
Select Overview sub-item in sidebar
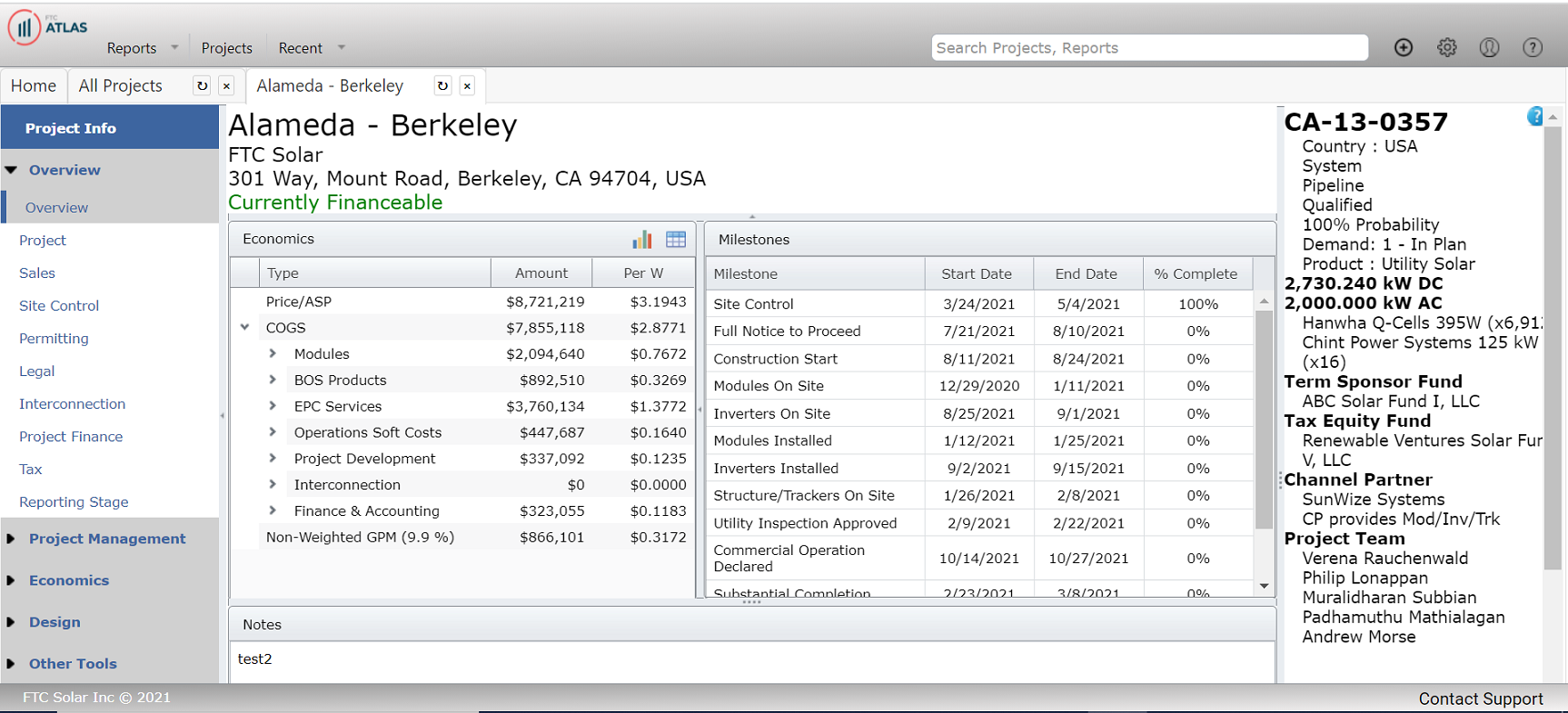pos(57,207)
